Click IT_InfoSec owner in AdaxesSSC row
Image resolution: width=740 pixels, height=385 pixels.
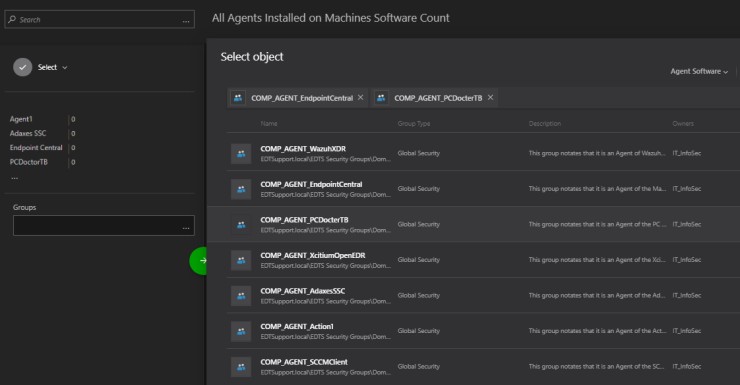click(x=687, y=295)
